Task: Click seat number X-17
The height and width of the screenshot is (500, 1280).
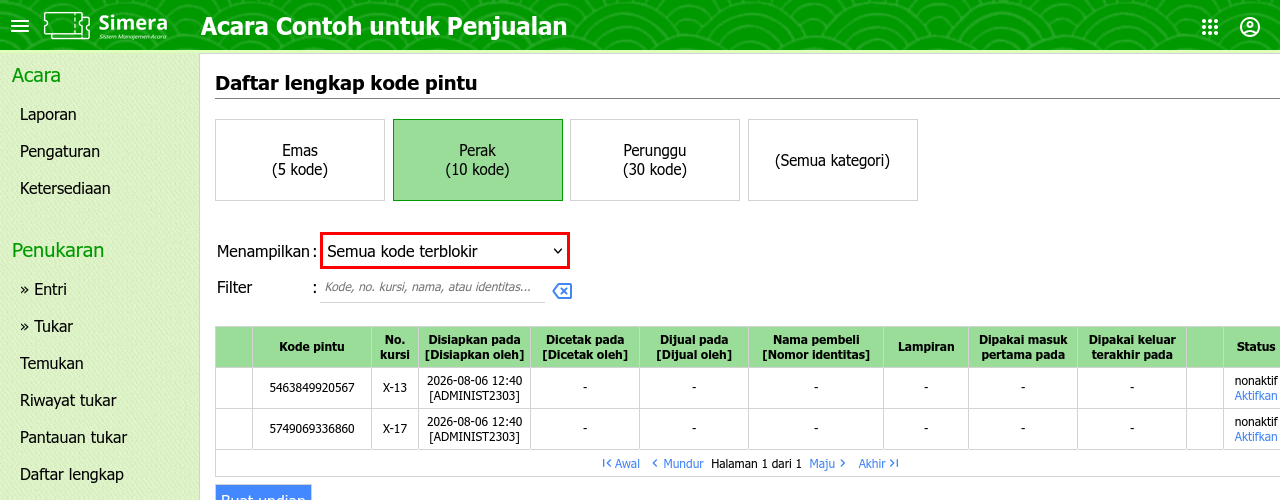Action: 395,429
